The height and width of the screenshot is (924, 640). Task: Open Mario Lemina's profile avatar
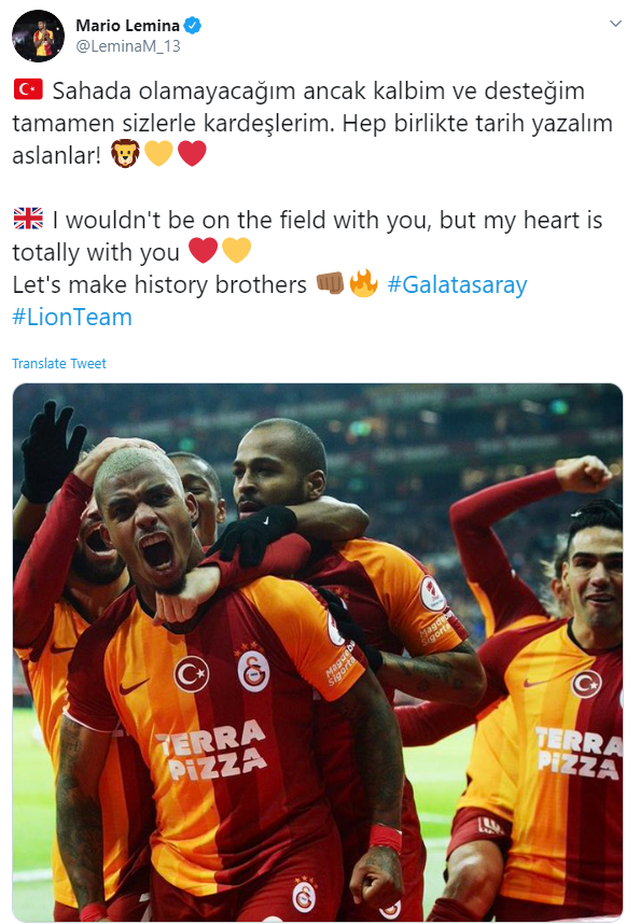pos(38,35)
